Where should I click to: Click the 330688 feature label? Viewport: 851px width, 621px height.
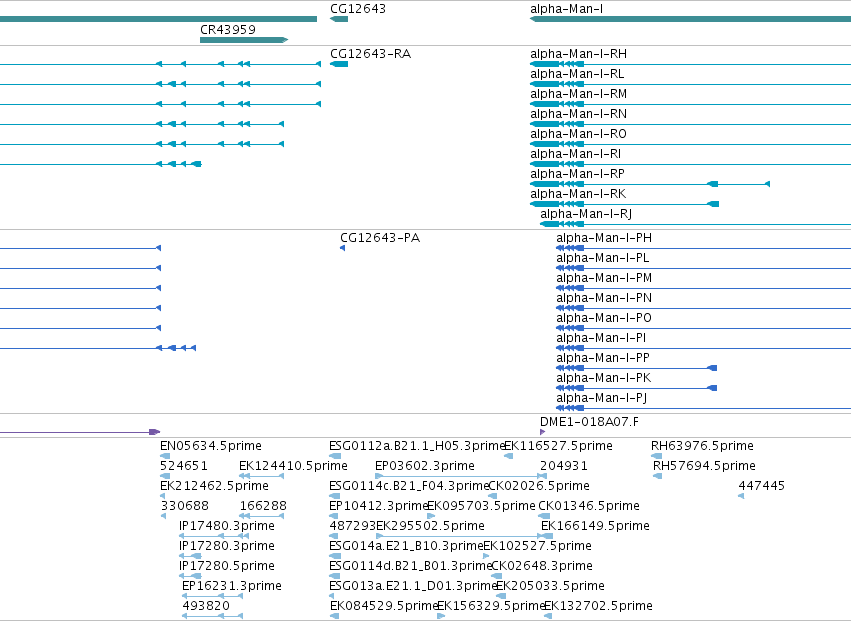pyautogui.click(x=185, y=506)
